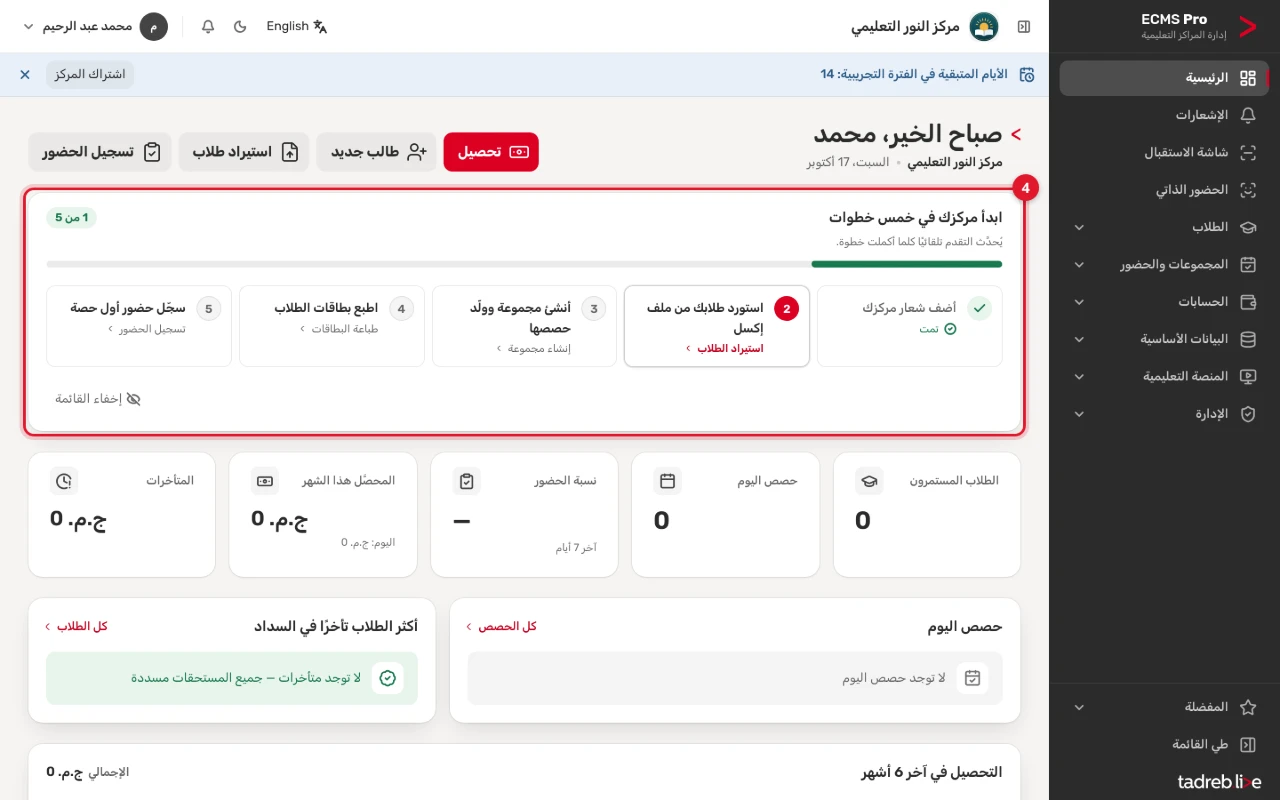The height and width of the screenshot is (800, 1280).
Task: Expand the الإدارة sidebar section
Action: (1164, 414)
